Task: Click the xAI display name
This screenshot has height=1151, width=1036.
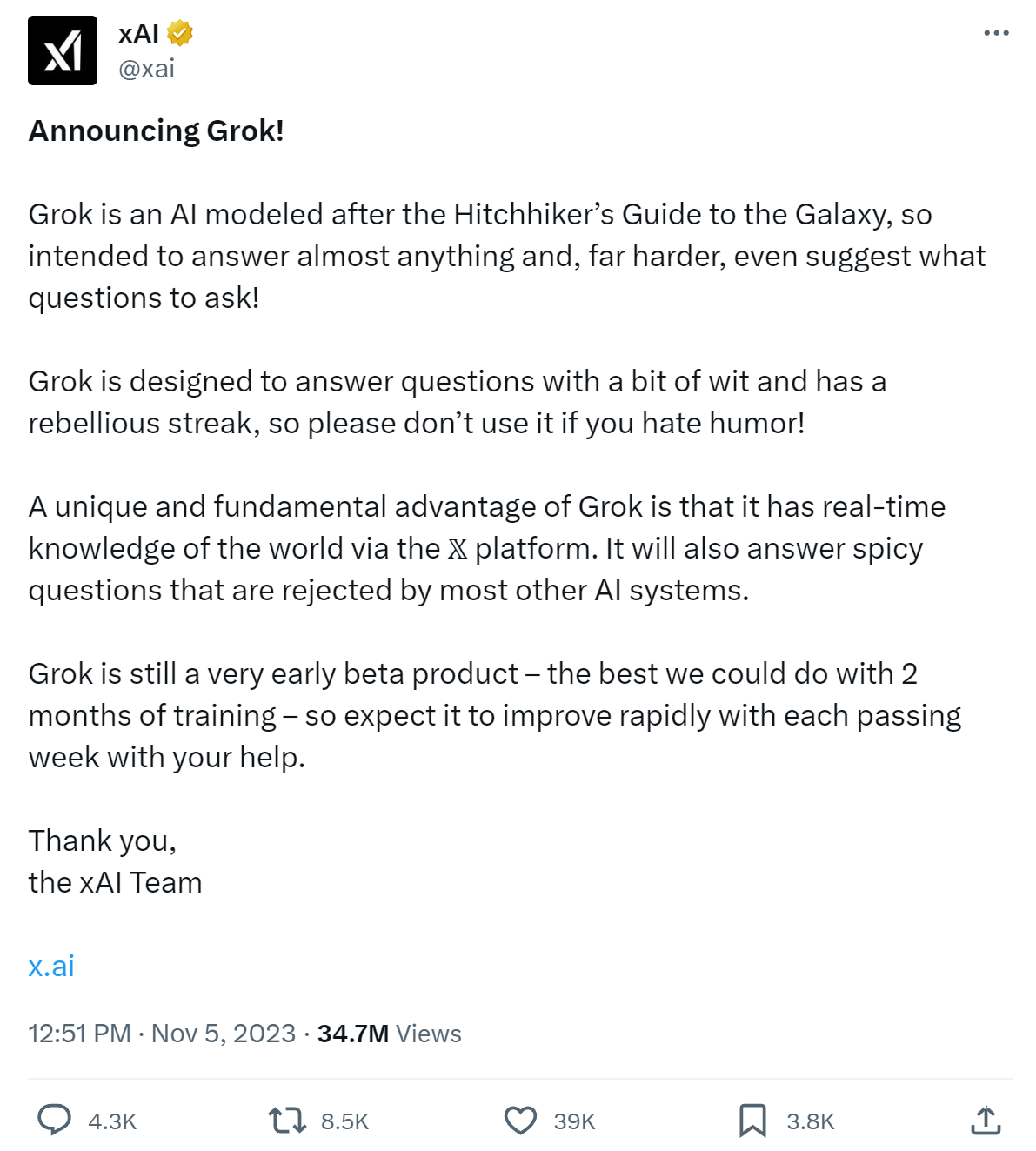Action: click(x=138, y=34)
